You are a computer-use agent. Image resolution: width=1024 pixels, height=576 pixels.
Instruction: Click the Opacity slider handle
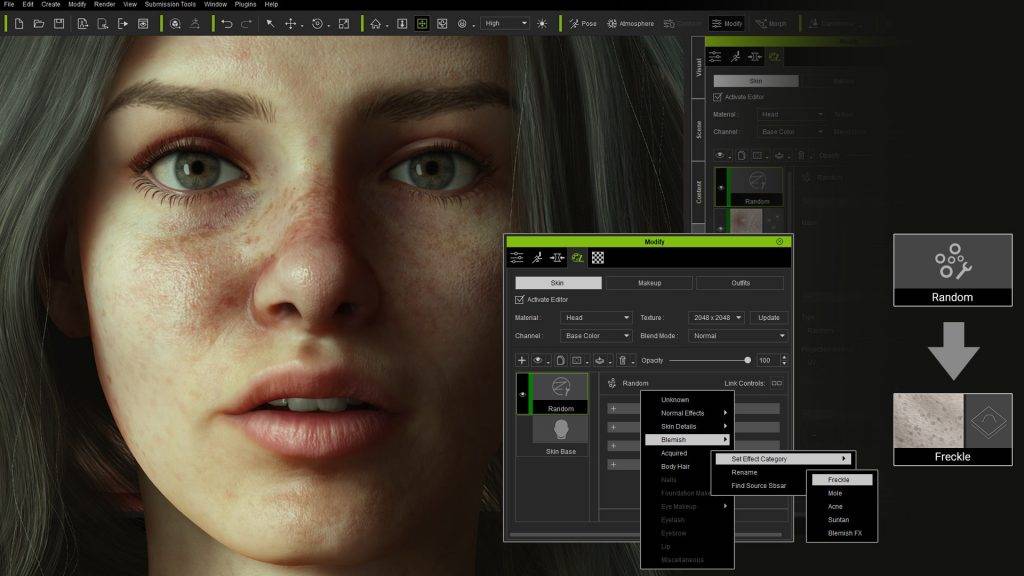click(747, 360)
